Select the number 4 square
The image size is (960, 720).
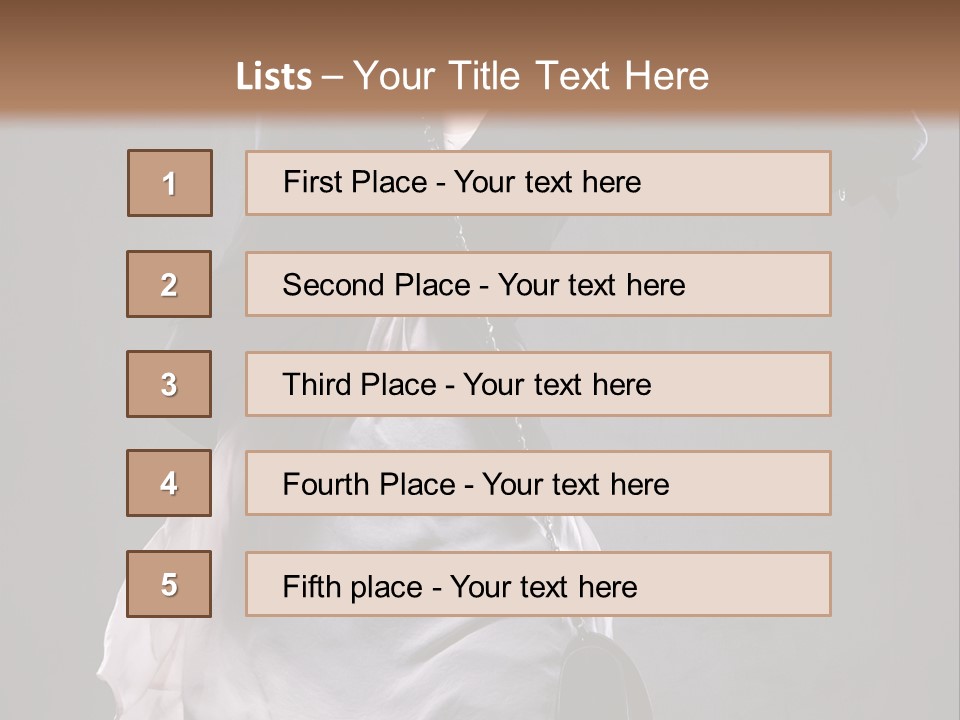169,483
